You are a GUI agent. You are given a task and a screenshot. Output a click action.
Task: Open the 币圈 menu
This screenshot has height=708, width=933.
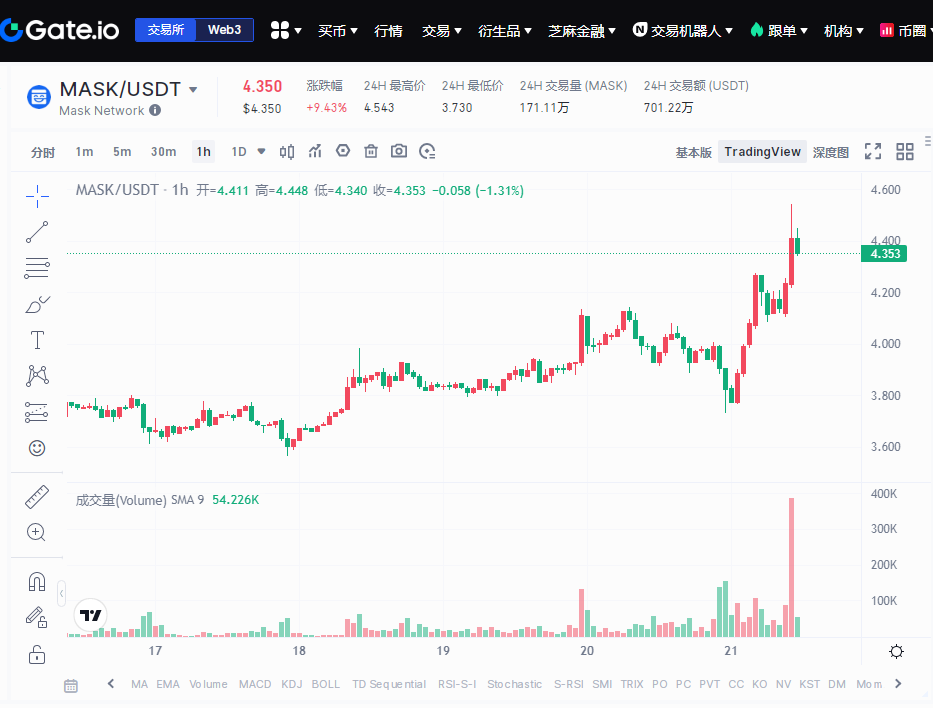point(906,30)
